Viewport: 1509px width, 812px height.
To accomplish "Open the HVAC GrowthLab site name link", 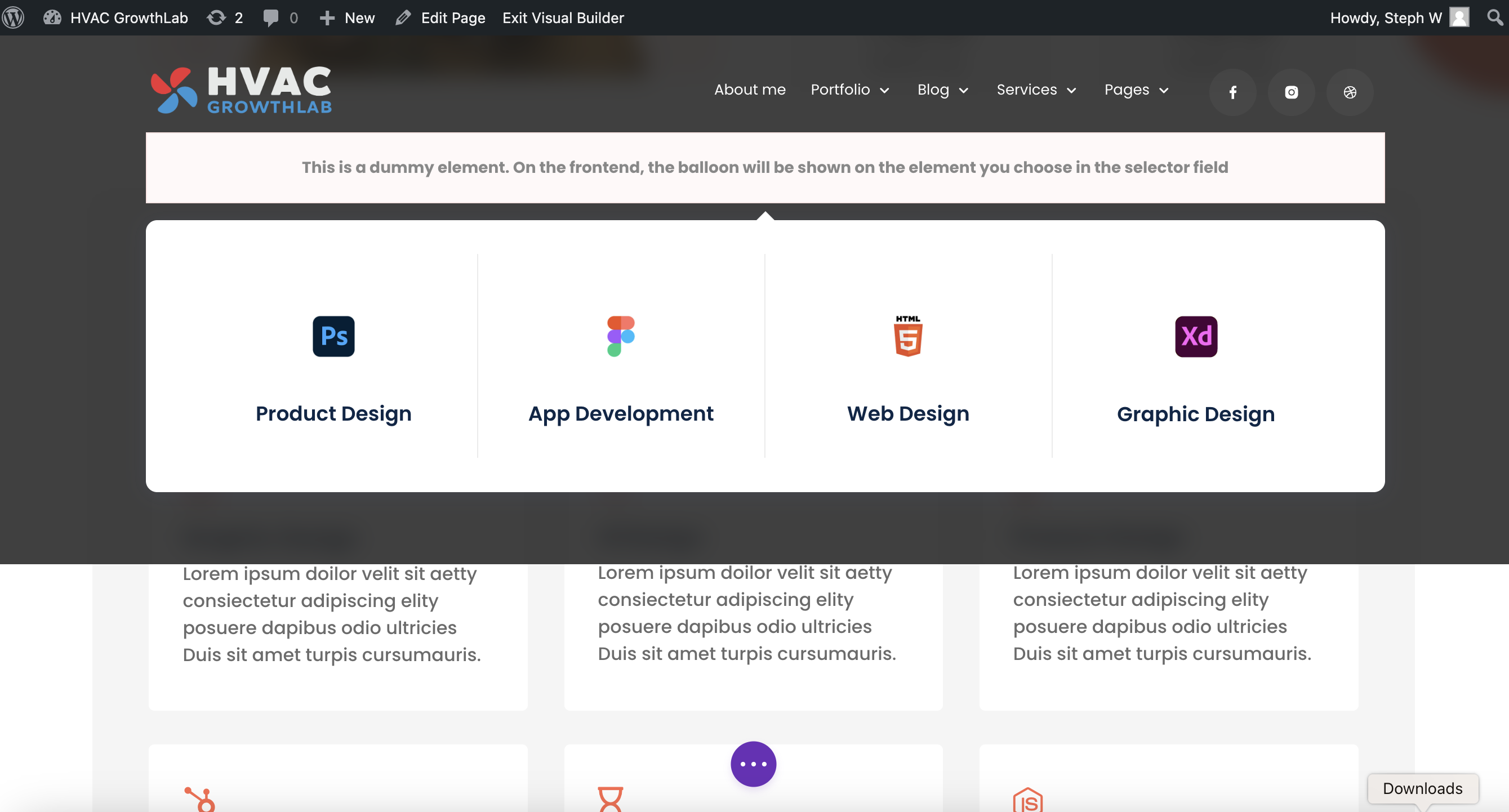I will point(129,17).
